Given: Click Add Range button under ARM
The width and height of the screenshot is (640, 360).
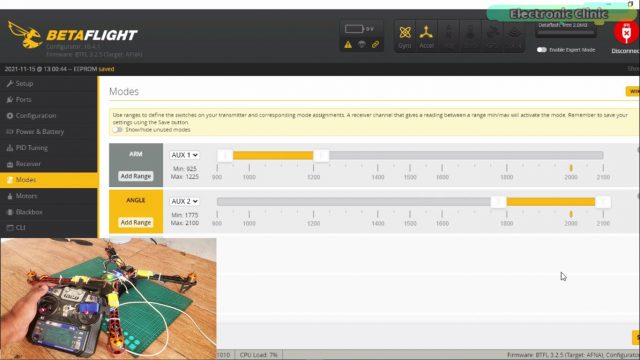Looking at the screenshot, I should click(136, 176).
